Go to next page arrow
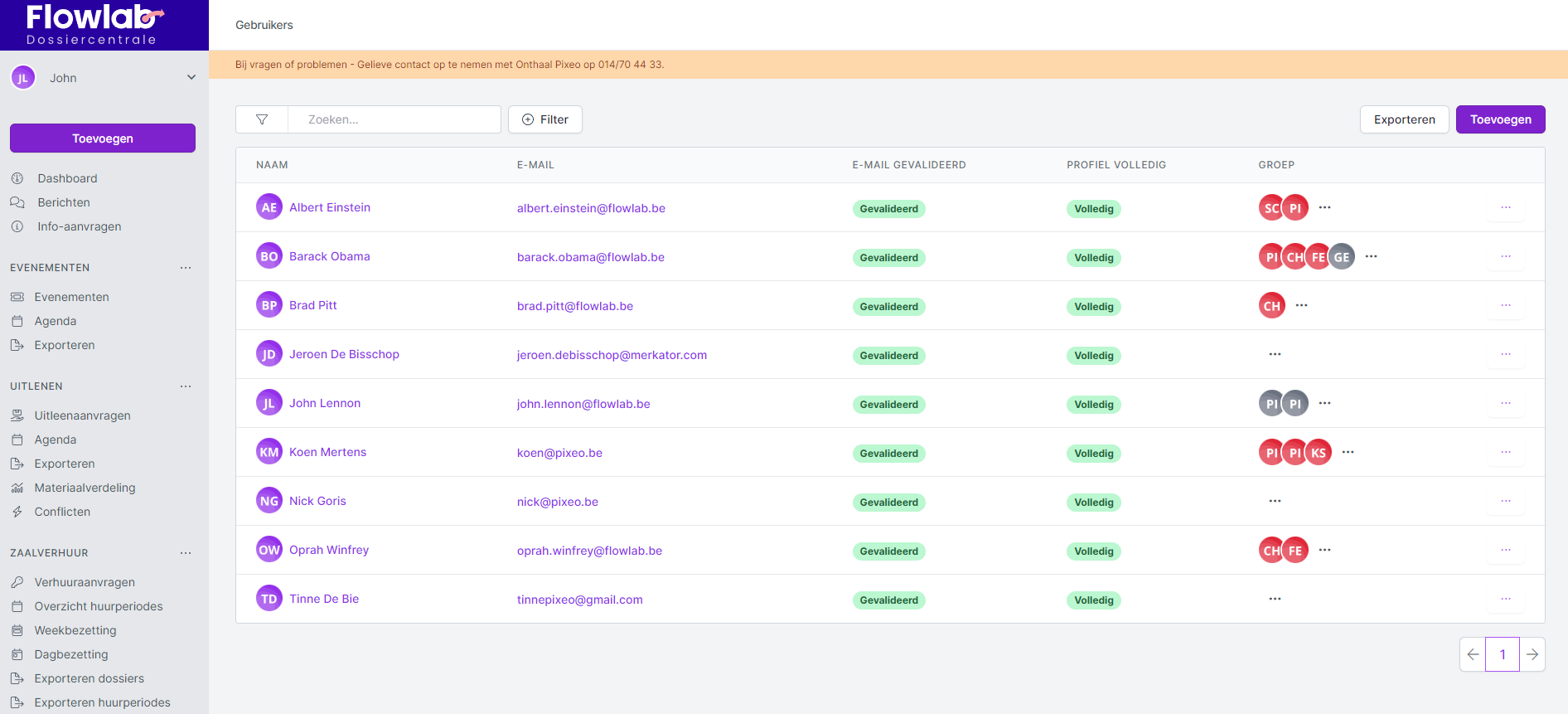This screenshot has height=714, width=1568. coord(1532,654)
